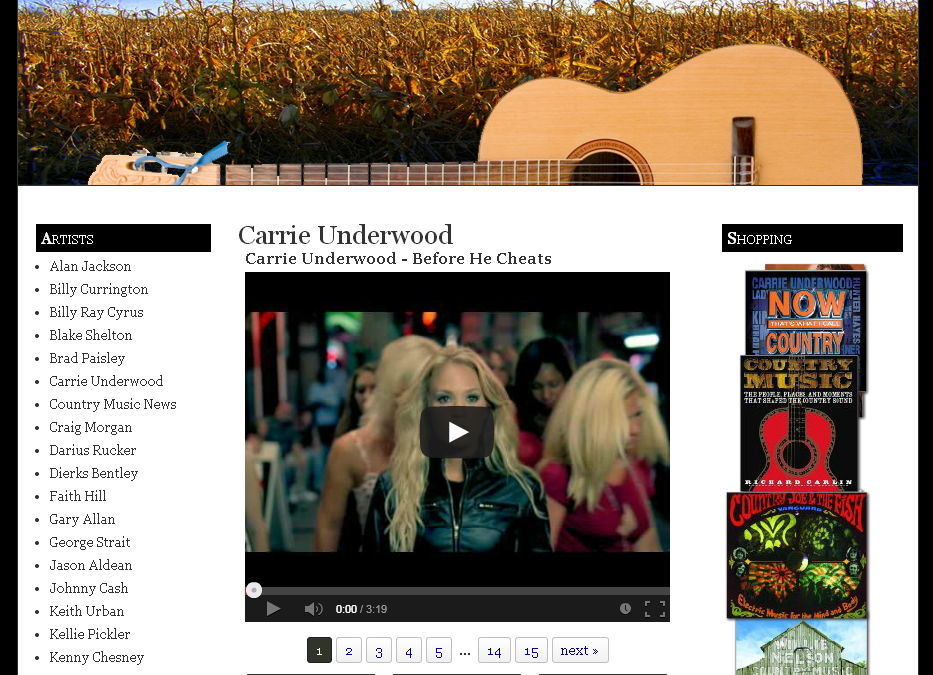The height and width of the screenshot is (675, 933).
Task: Open the Johnny Cash artist link
Action: click(x=89, y=588)
